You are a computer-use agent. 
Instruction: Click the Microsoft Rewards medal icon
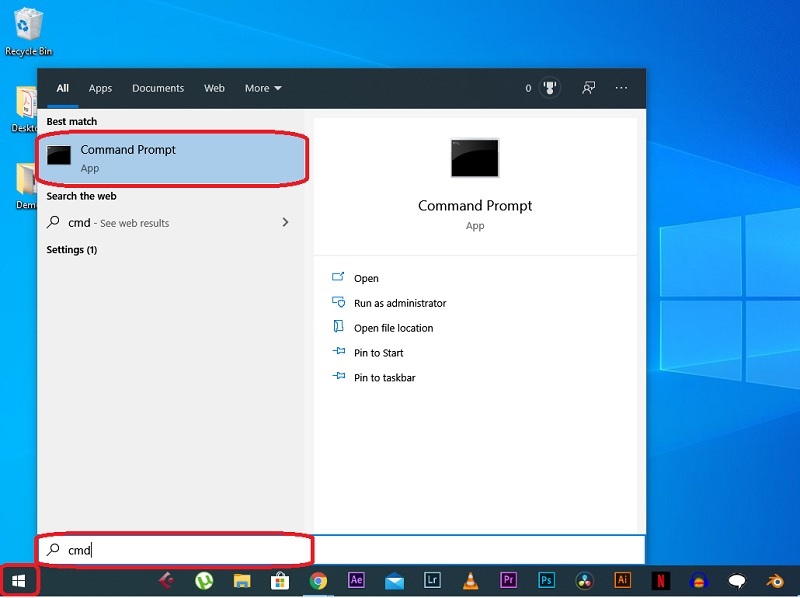[x=549, y=88]
